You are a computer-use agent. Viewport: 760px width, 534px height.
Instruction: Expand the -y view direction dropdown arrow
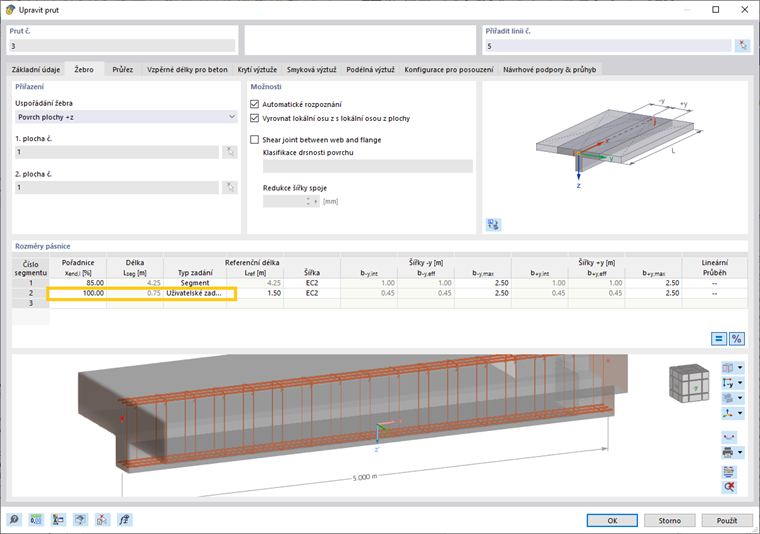[740, 383]
